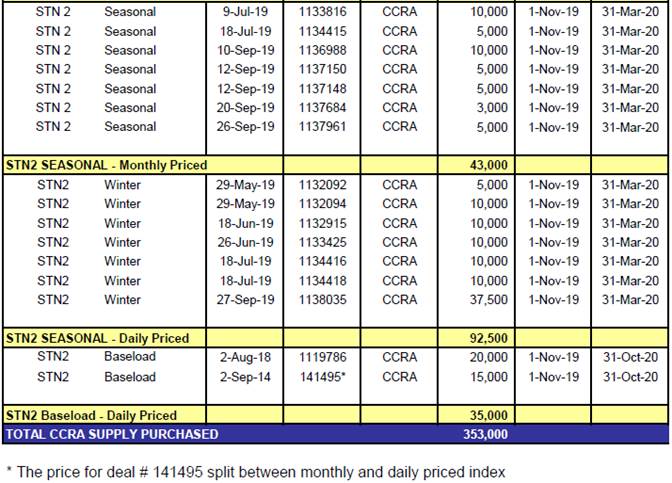
Task: Click the STN2 Baseload - Daily Priced label
Action: [91, 415]
